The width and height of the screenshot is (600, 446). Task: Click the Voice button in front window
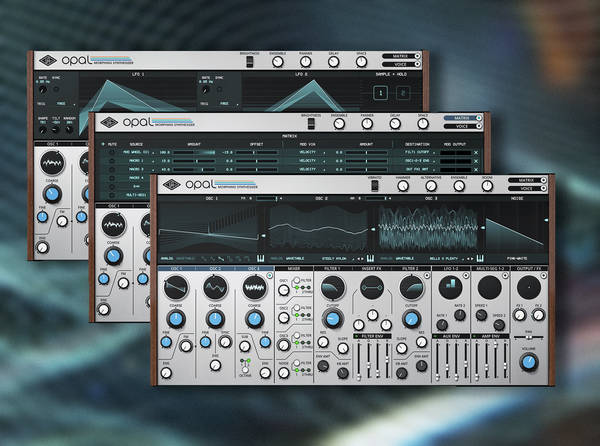click(x=527, y=189)
